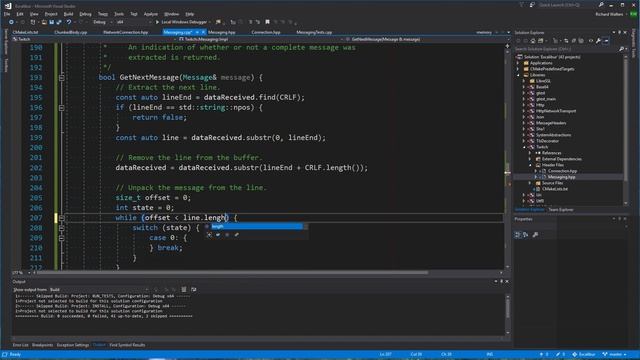640x360 pixels.
Task: Select the Json project in tree
Action: (x=540, y=117)
